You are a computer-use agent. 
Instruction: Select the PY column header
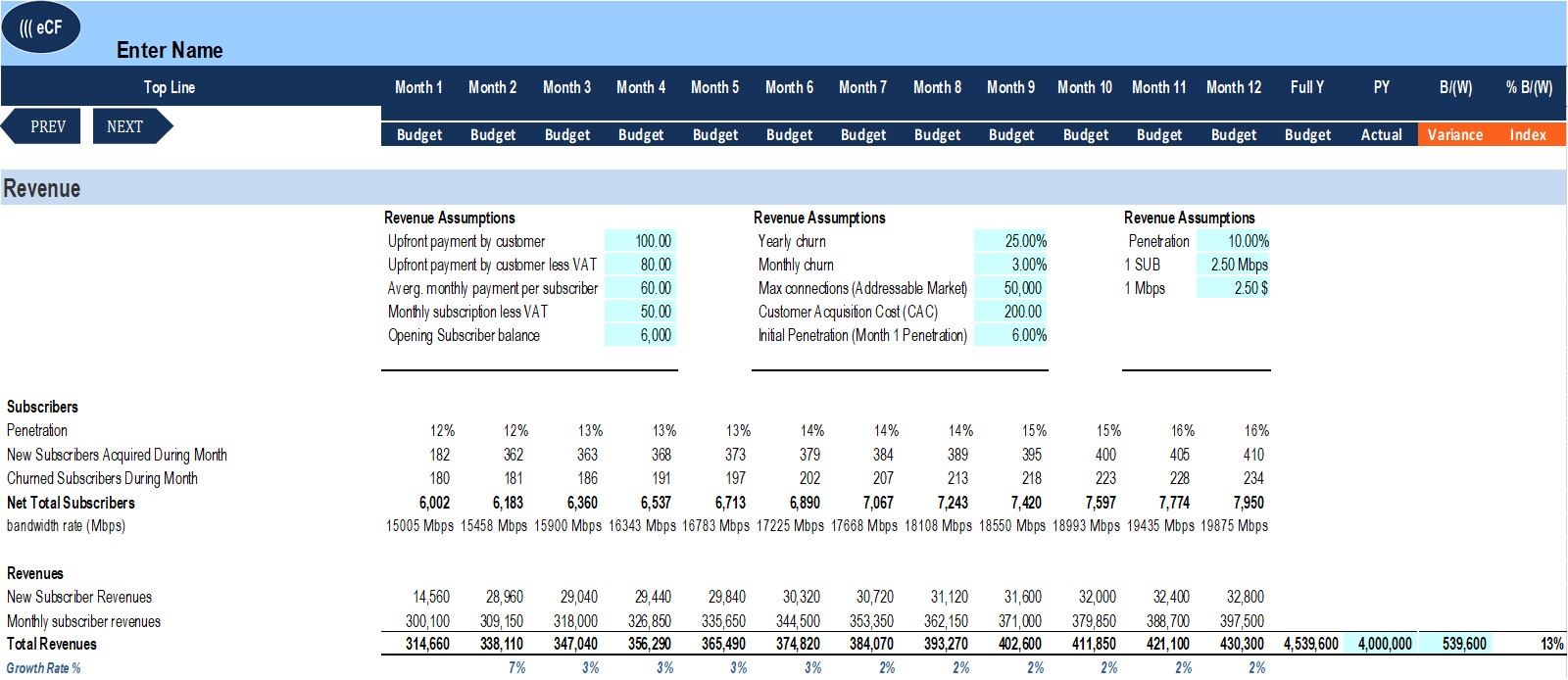[1382, 87]
